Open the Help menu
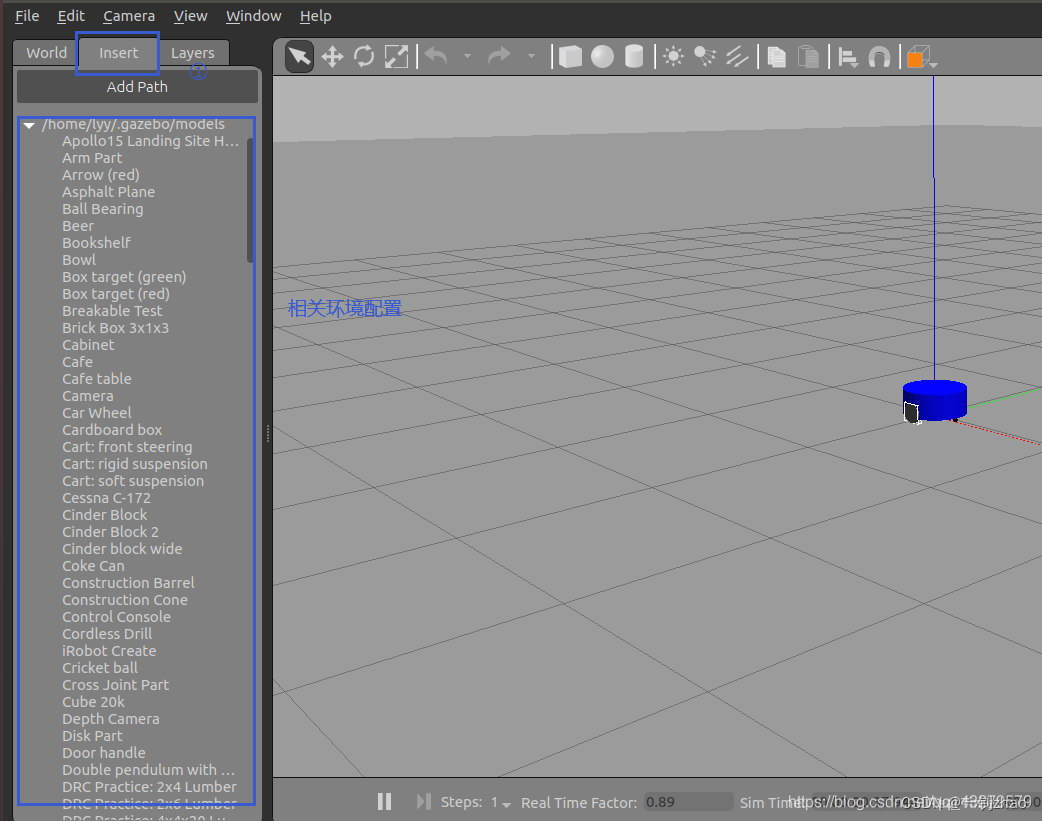1042x821 pixels. pyautogui.click(x=316, y=15)
